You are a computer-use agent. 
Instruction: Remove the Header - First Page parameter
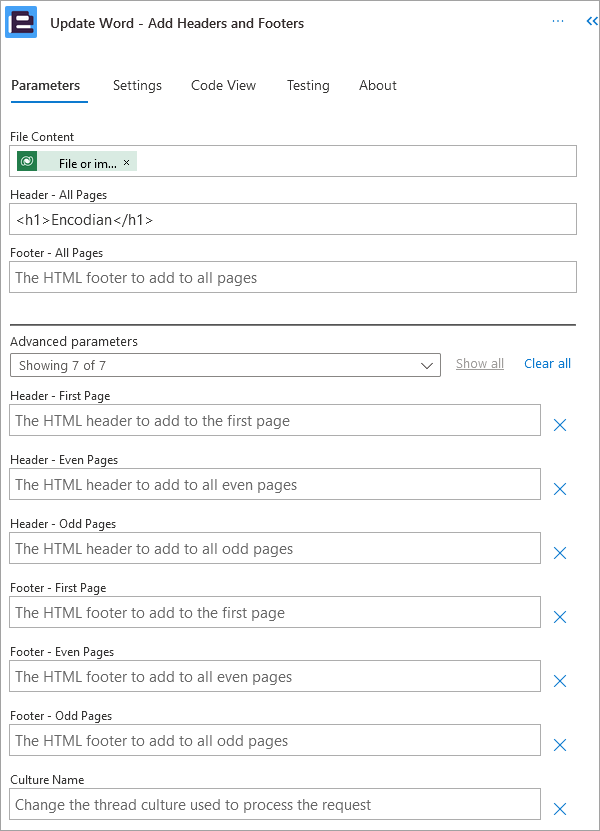tap(560, 425)
